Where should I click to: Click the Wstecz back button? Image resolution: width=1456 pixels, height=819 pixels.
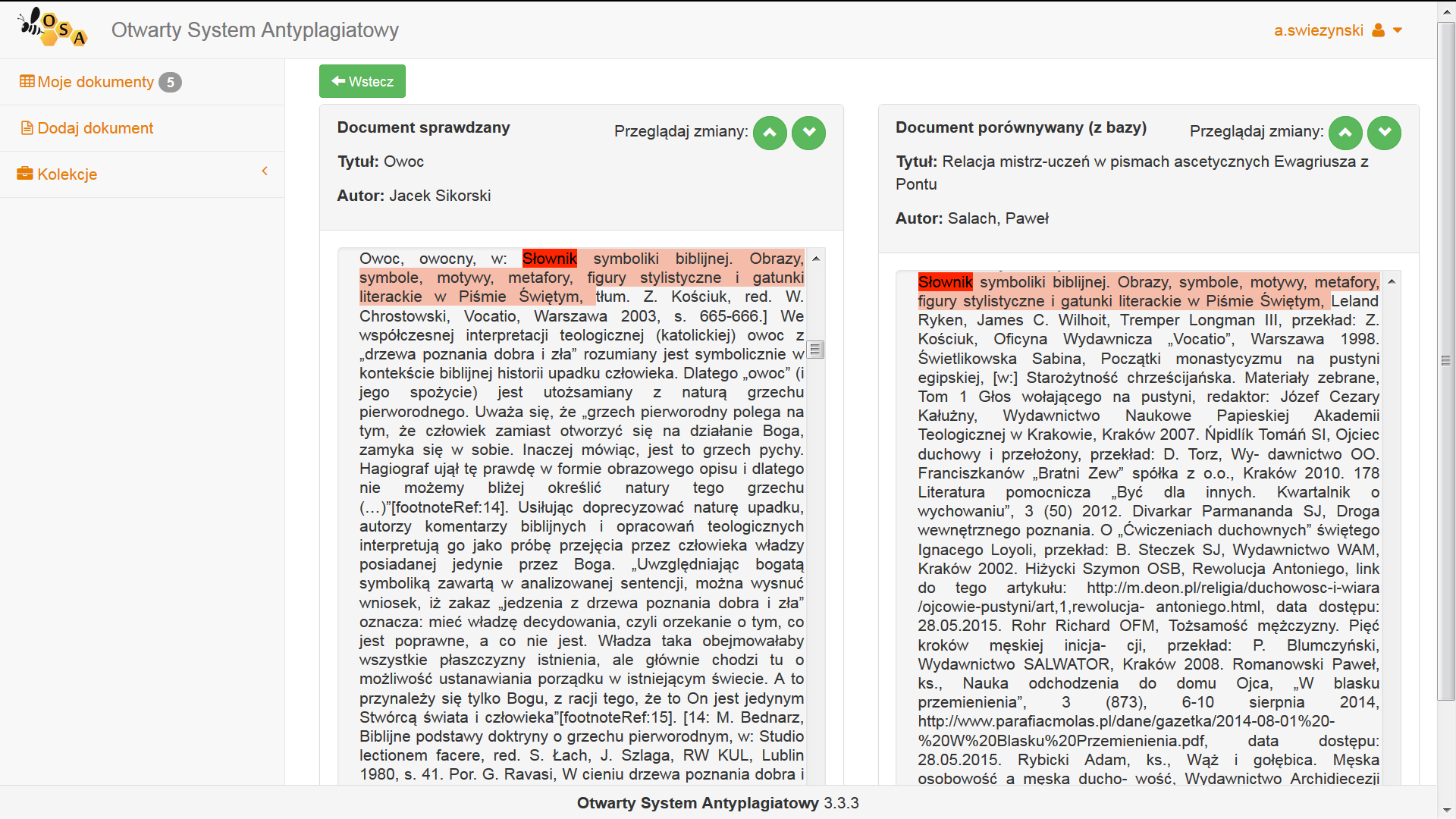(x=362, y=81)
